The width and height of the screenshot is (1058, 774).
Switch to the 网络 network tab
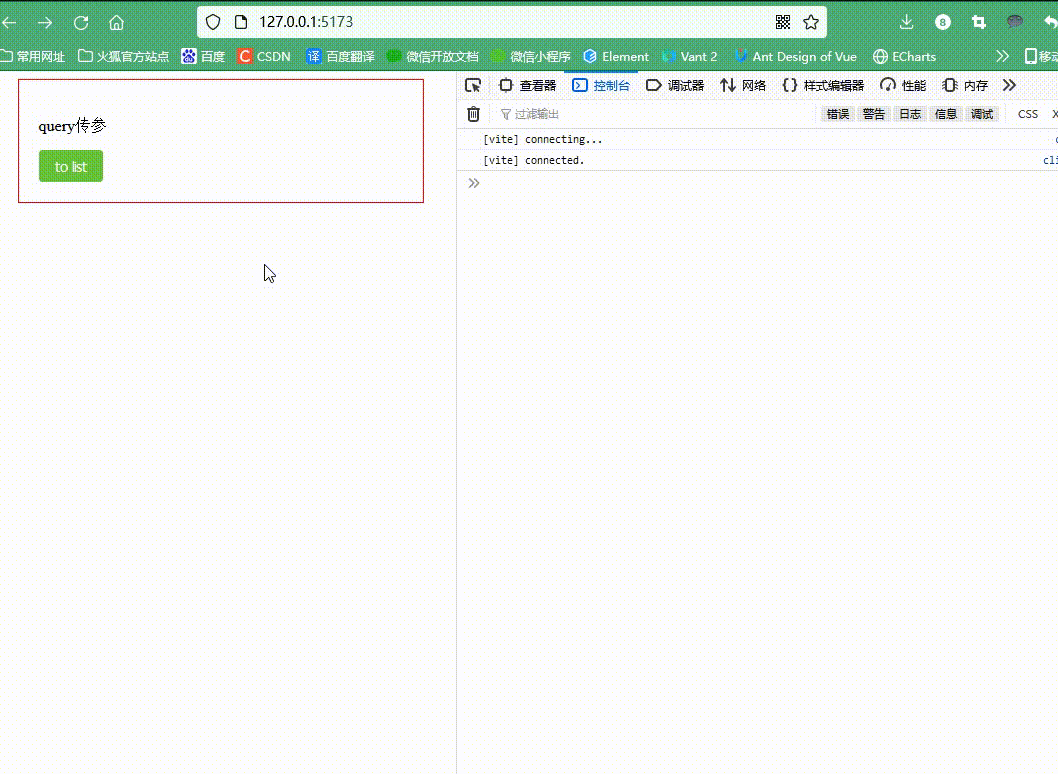(743, 85)
